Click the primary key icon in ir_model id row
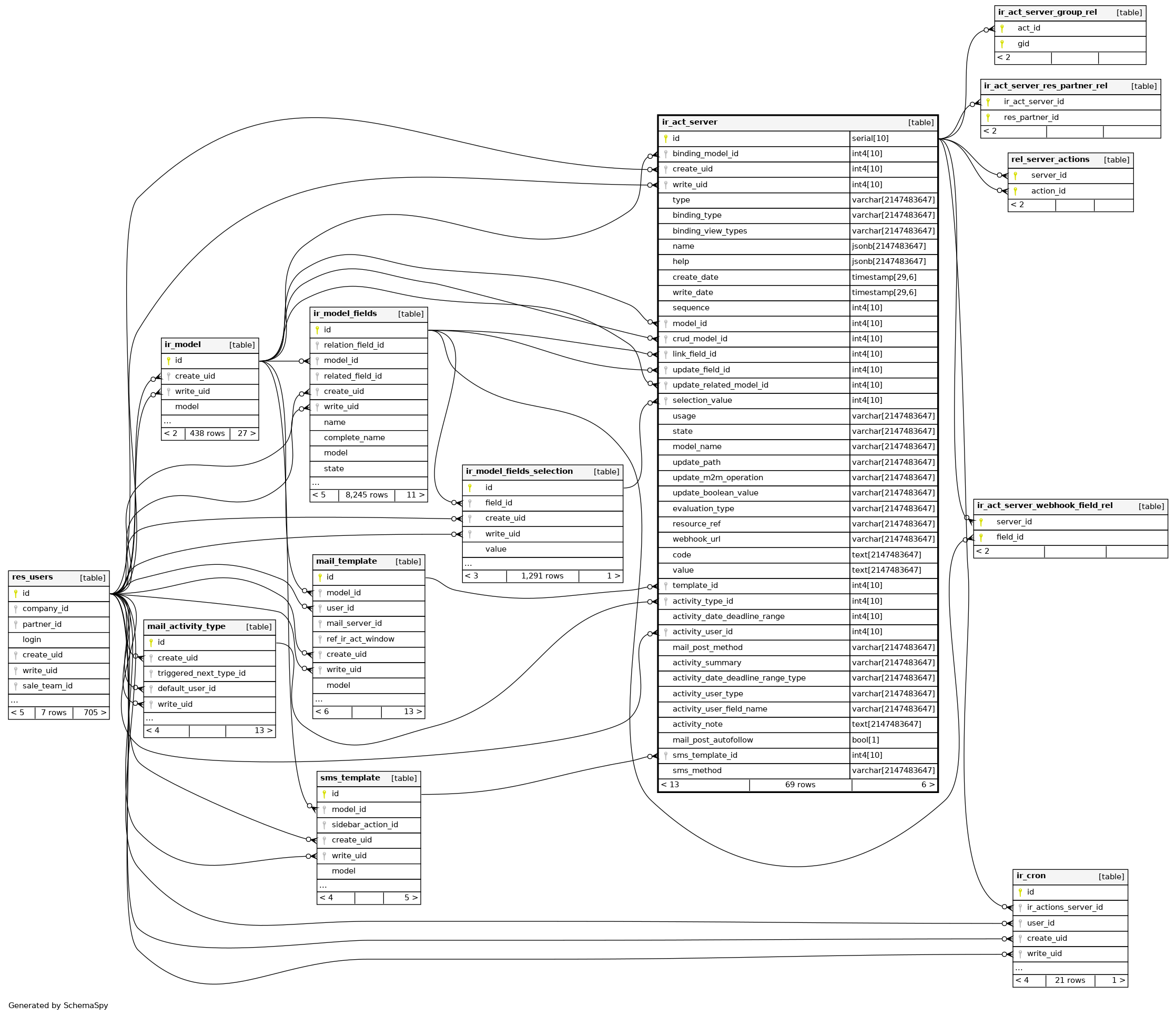 point(168,360)
